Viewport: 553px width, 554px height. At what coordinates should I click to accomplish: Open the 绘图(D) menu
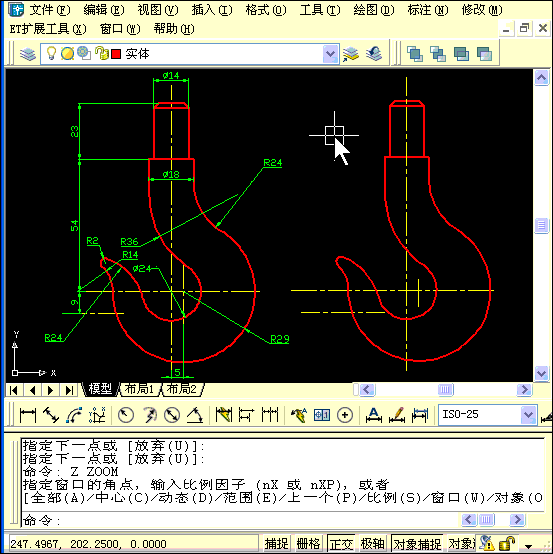pos(374,10)
